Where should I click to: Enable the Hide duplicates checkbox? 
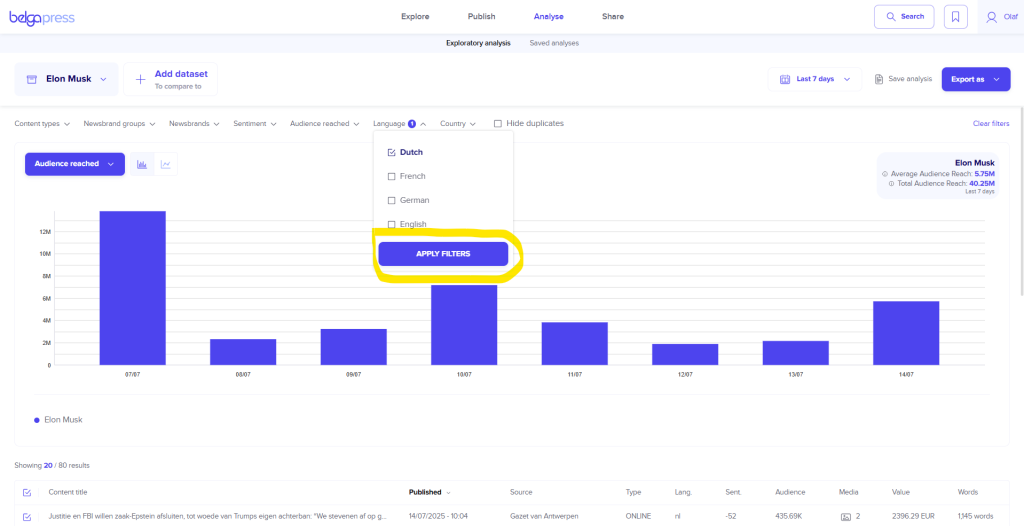[498, 124]
